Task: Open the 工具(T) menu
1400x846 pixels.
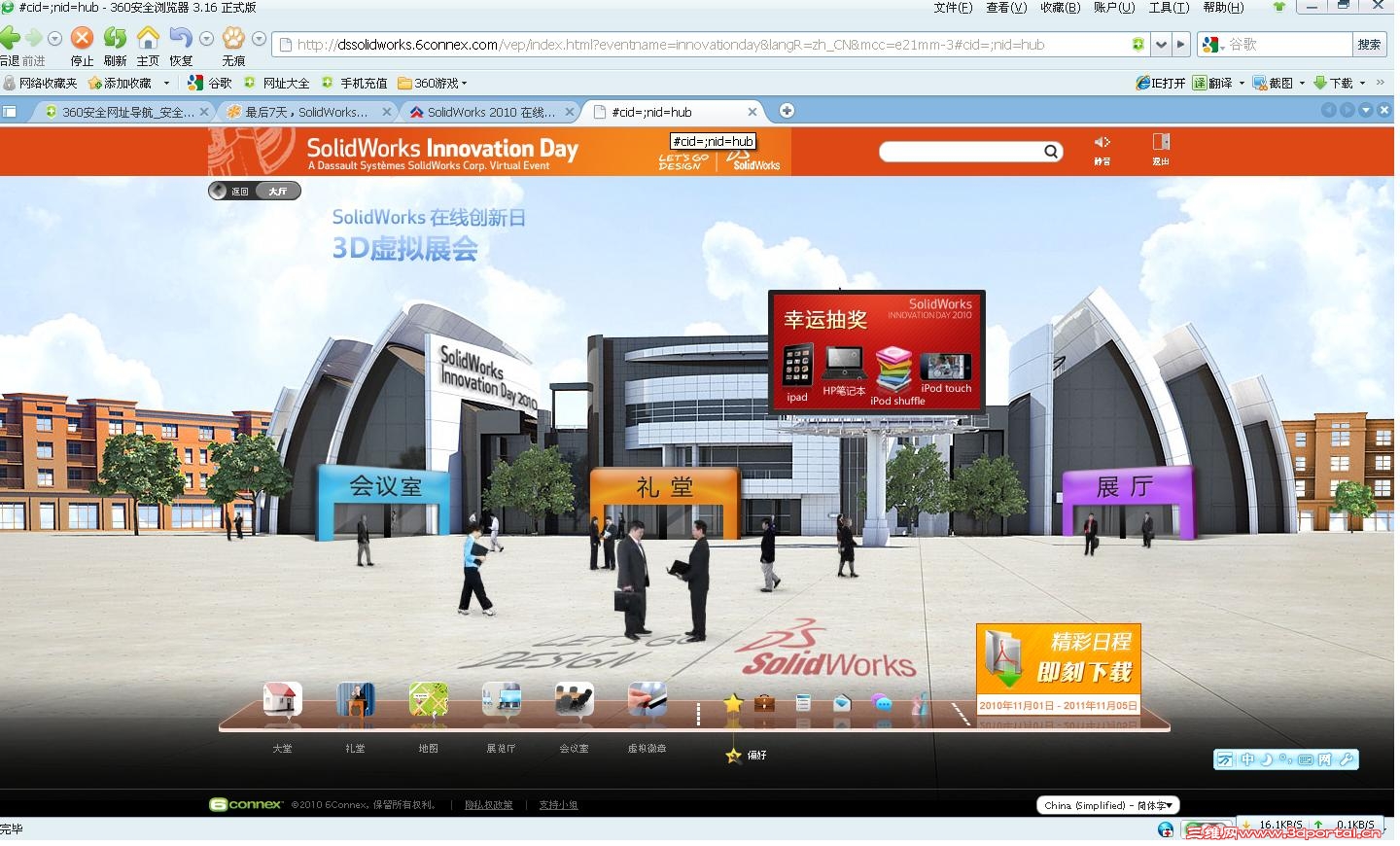Action: coord(1169,8)
